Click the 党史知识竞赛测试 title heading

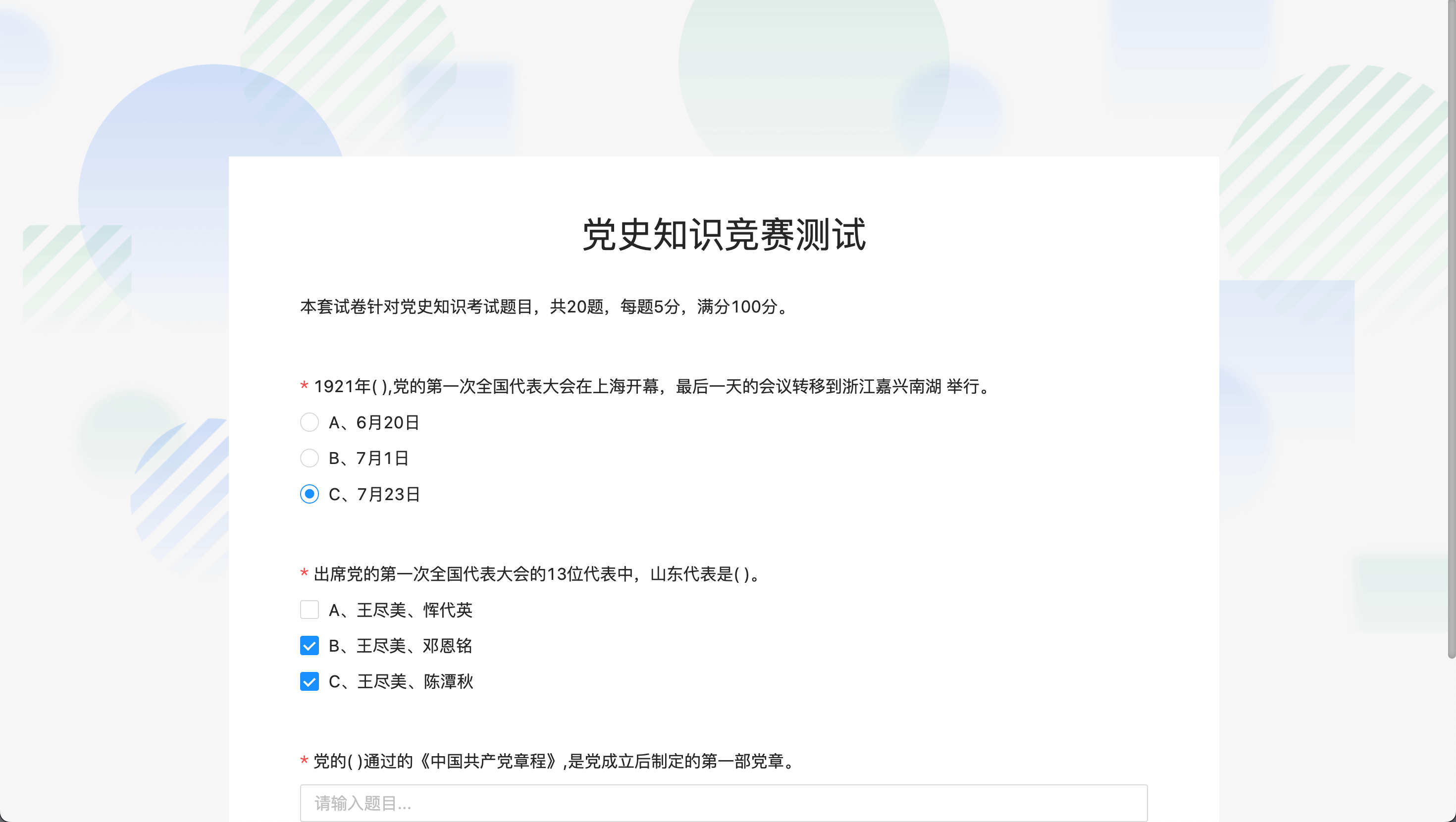point(724,235)
